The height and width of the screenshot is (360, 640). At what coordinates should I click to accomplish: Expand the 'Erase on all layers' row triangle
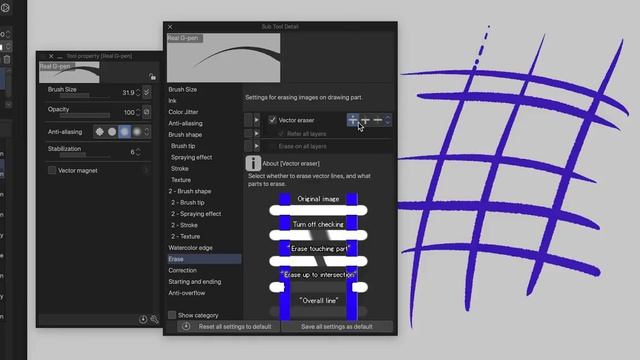pos(257,146)
